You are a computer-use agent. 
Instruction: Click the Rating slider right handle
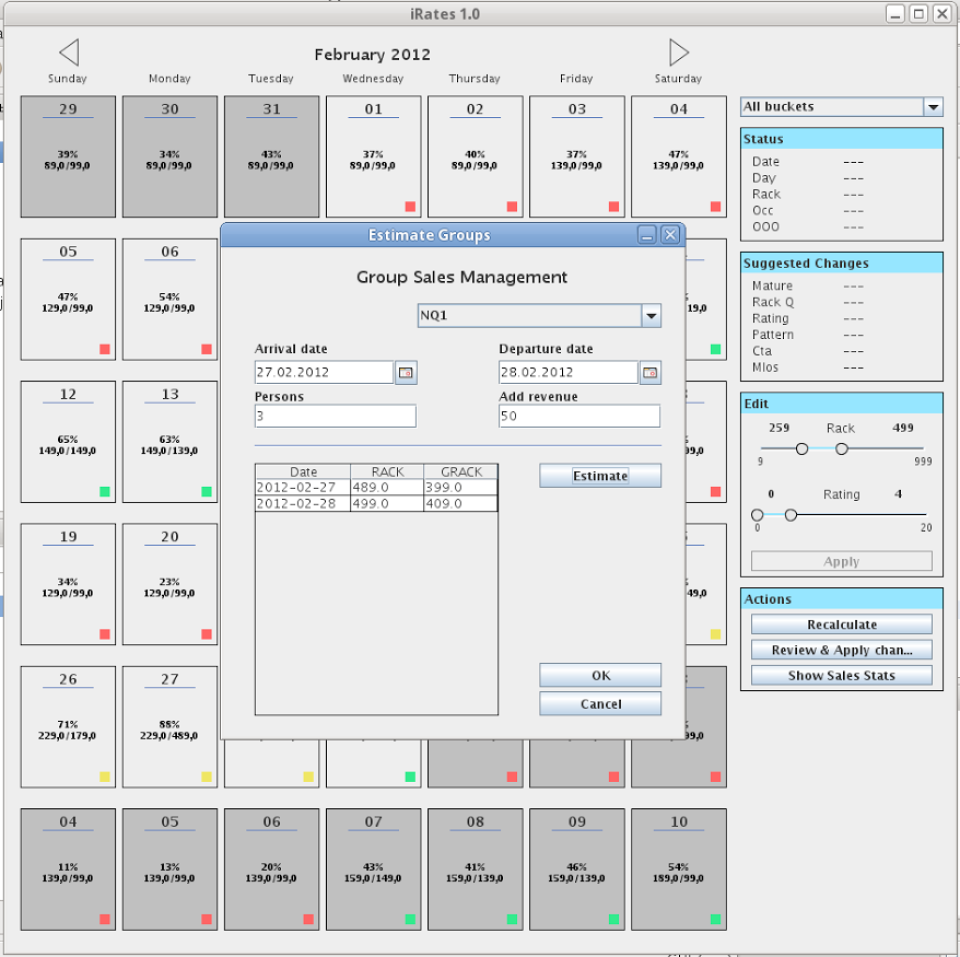click(x=791, y=515)
